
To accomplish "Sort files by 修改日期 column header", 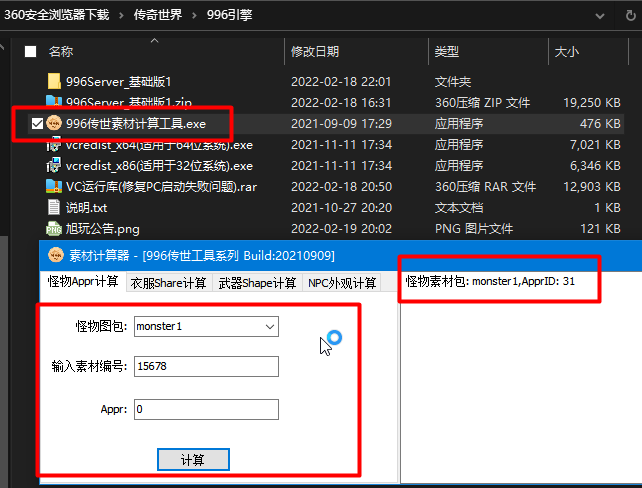I will (315, 52).
